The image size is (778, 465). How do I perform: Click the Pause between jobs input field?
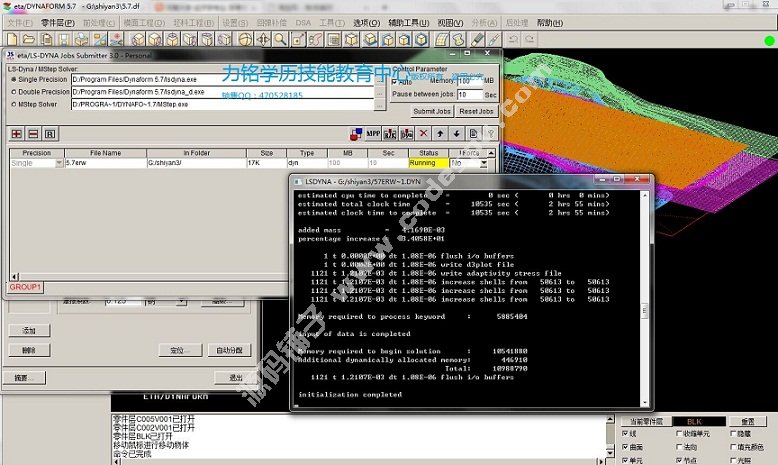coord(469,94)
